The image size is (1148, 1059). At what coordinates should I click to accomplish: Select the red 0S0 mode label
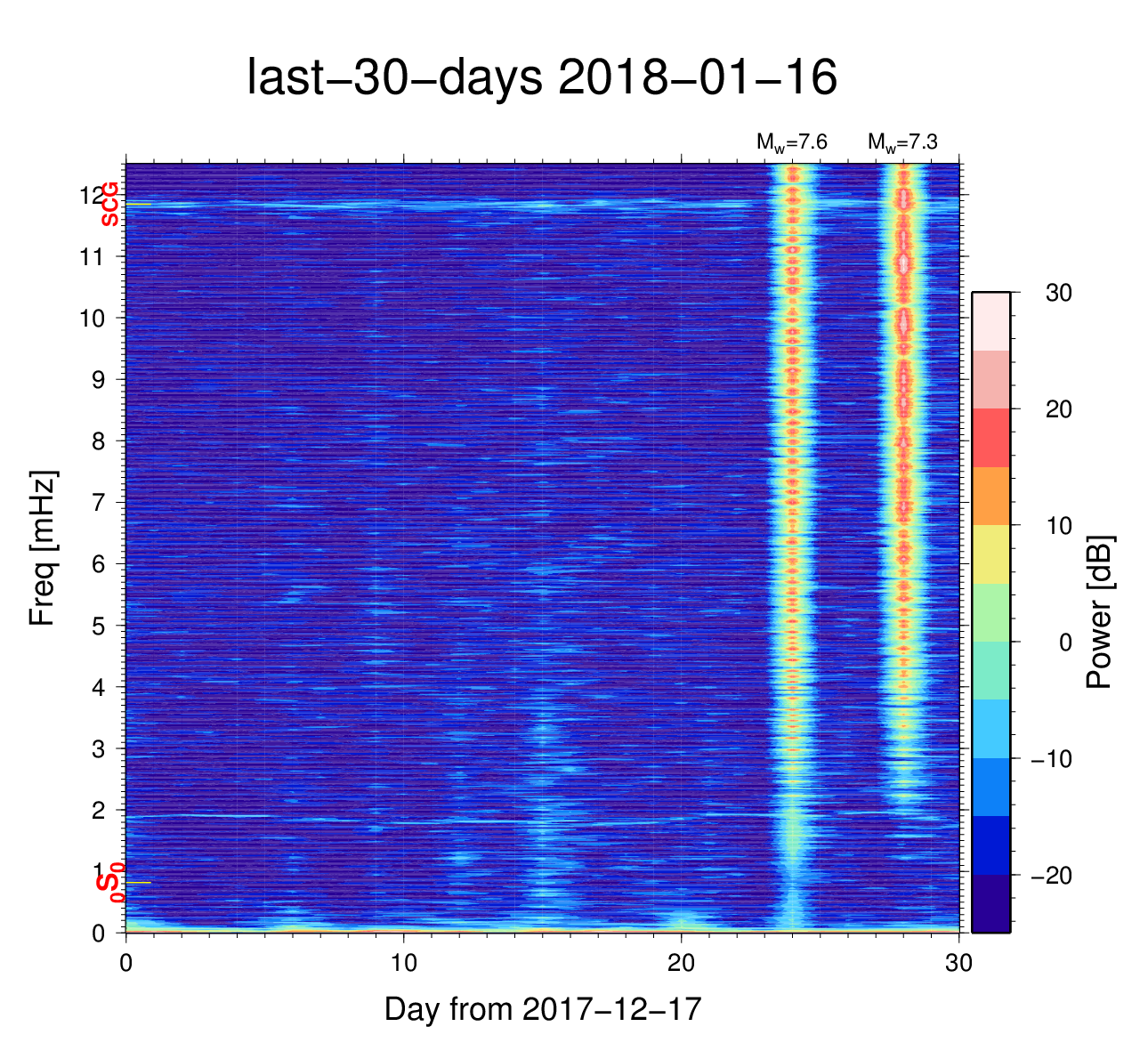[109, 883]
